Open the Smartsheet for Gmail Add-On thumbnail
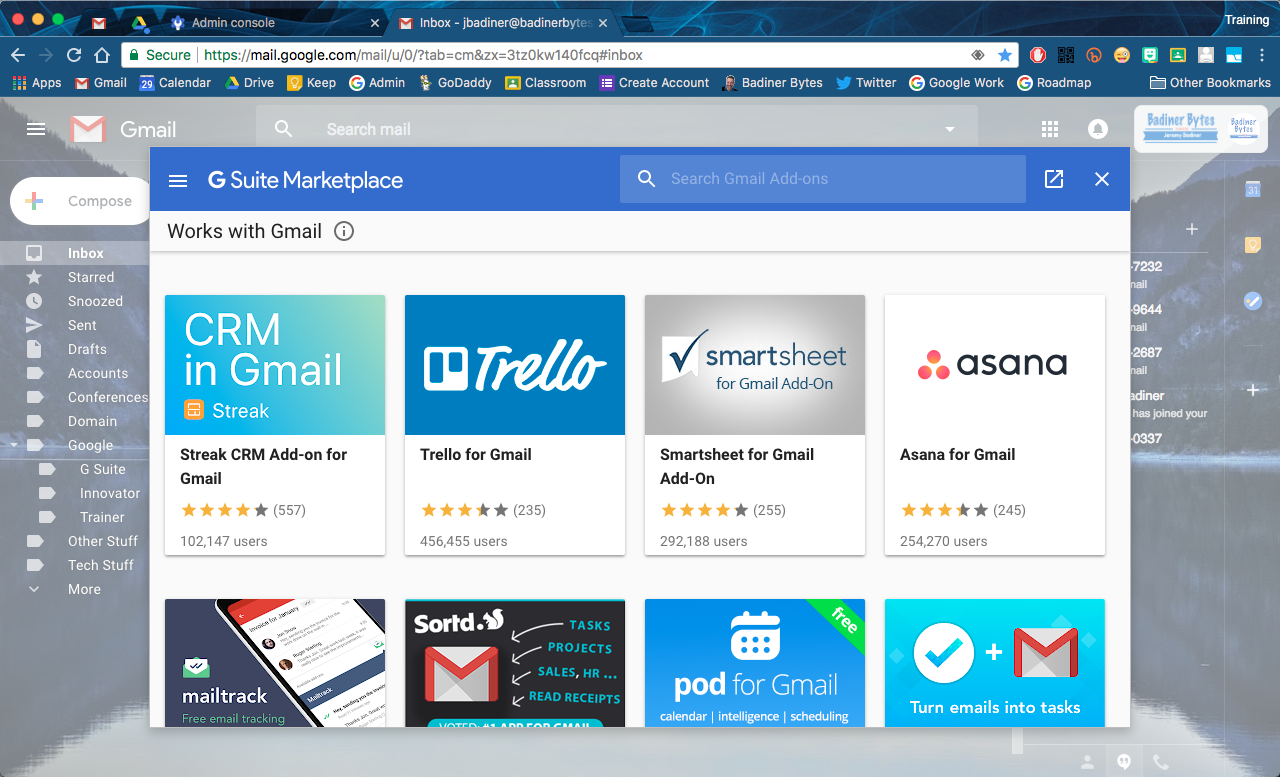 pyautogui.click(x=755, y=365)
